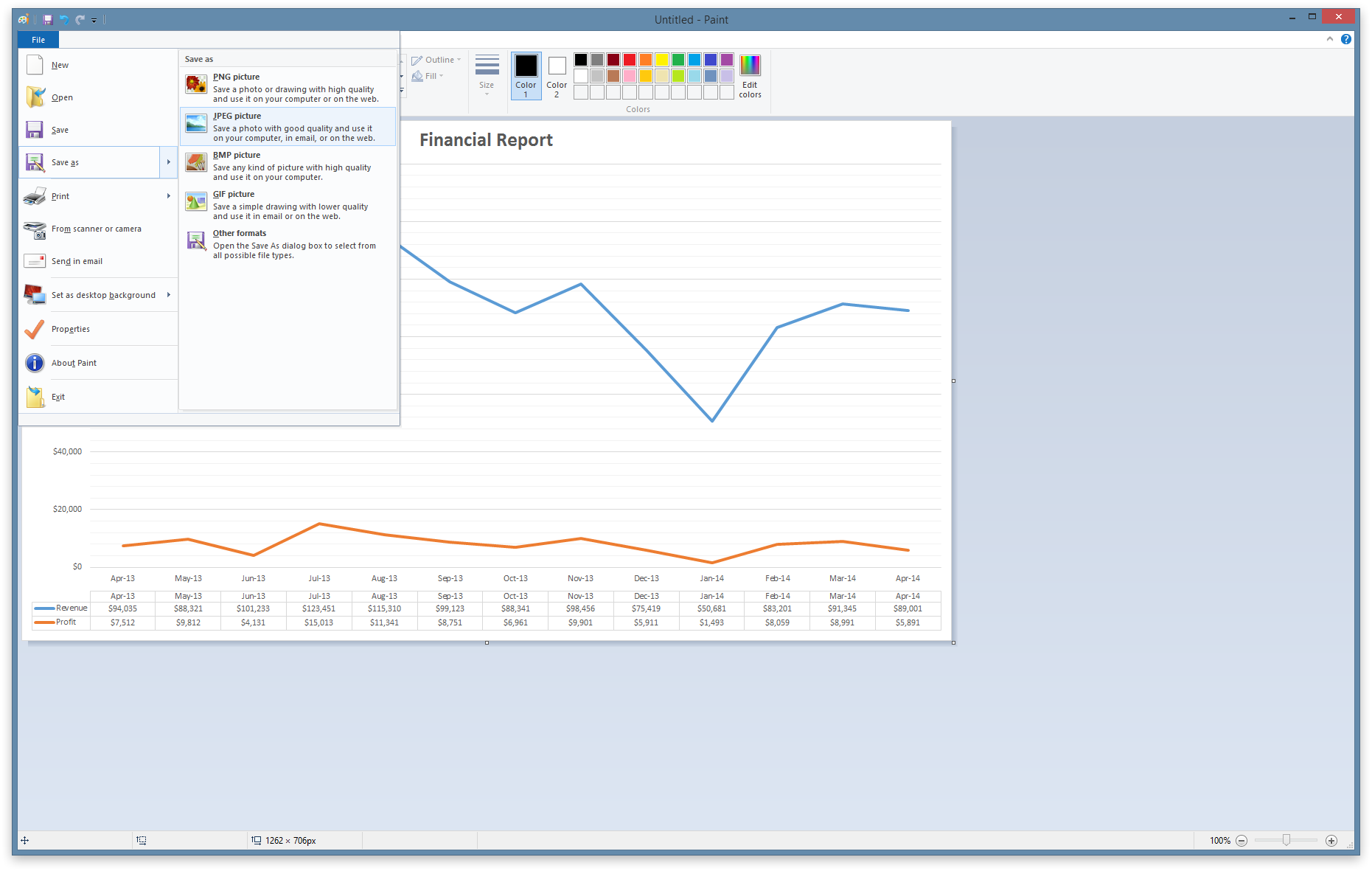Pick the purple color swatch
Viewport: 1372px width, 871px height.
[x=727, y=60]
